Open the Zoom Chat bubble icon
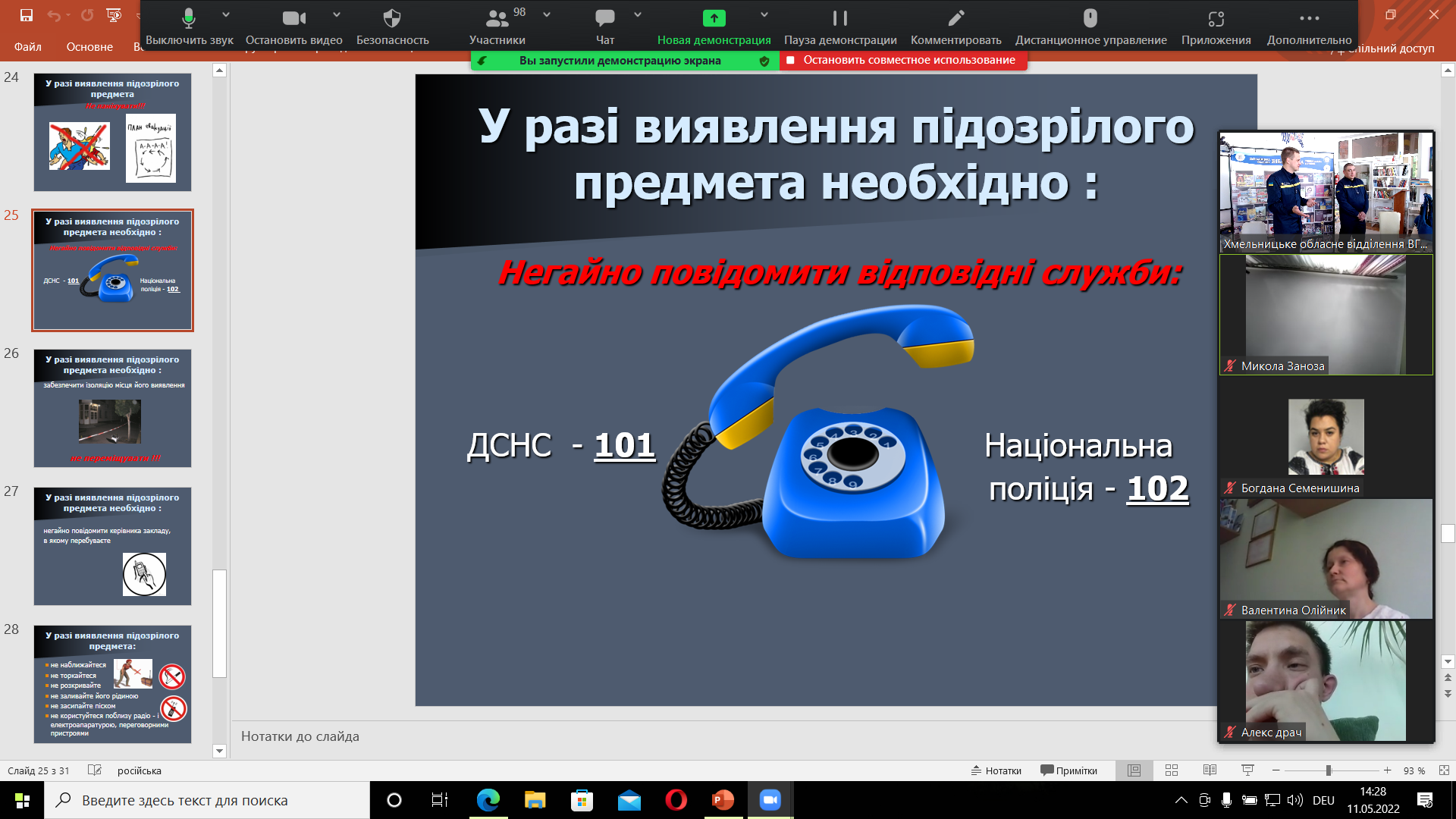 [x=604, y=19]
